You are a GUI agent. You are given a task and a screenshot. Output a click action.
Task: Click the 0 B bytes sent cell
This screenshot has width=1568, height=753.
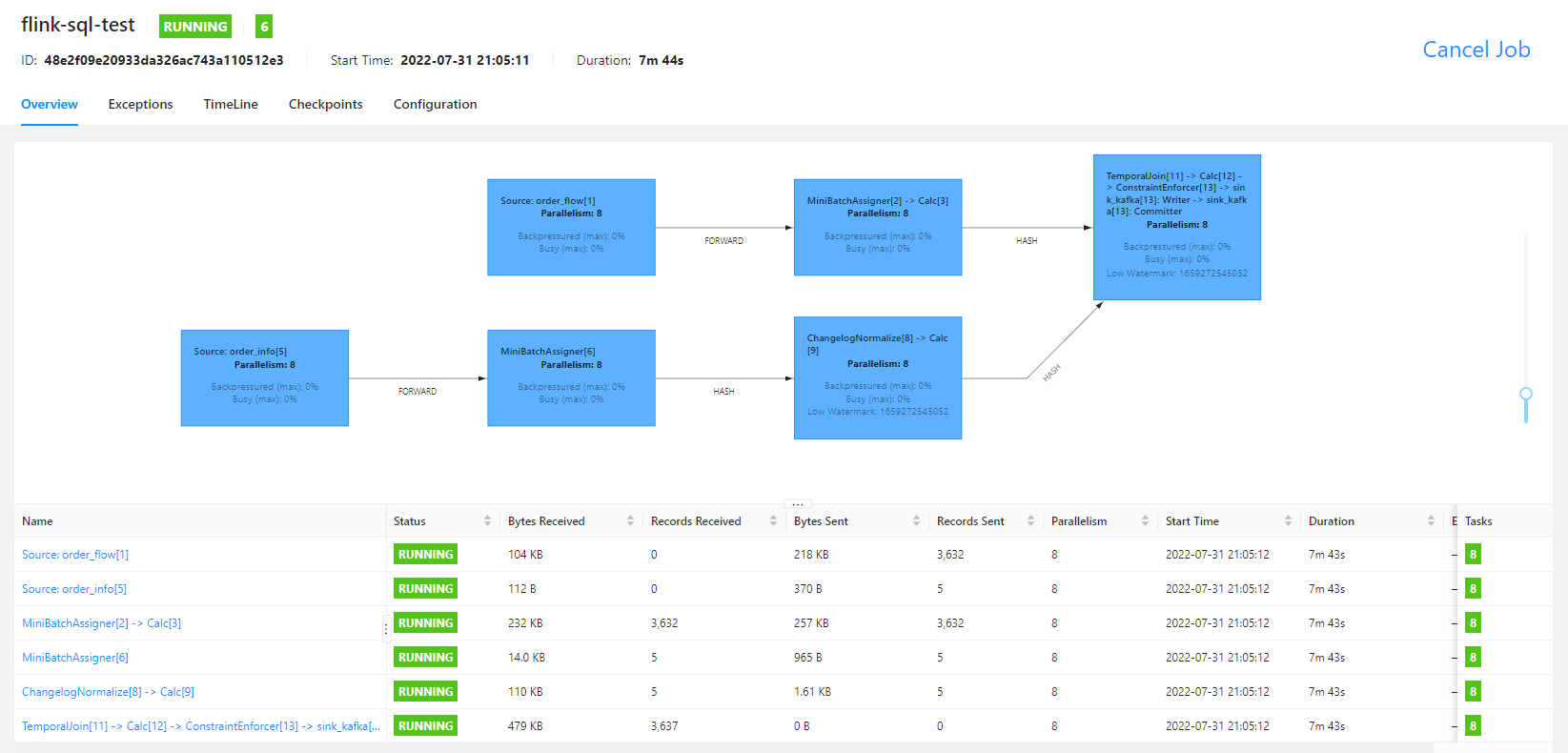pos(802,726)
